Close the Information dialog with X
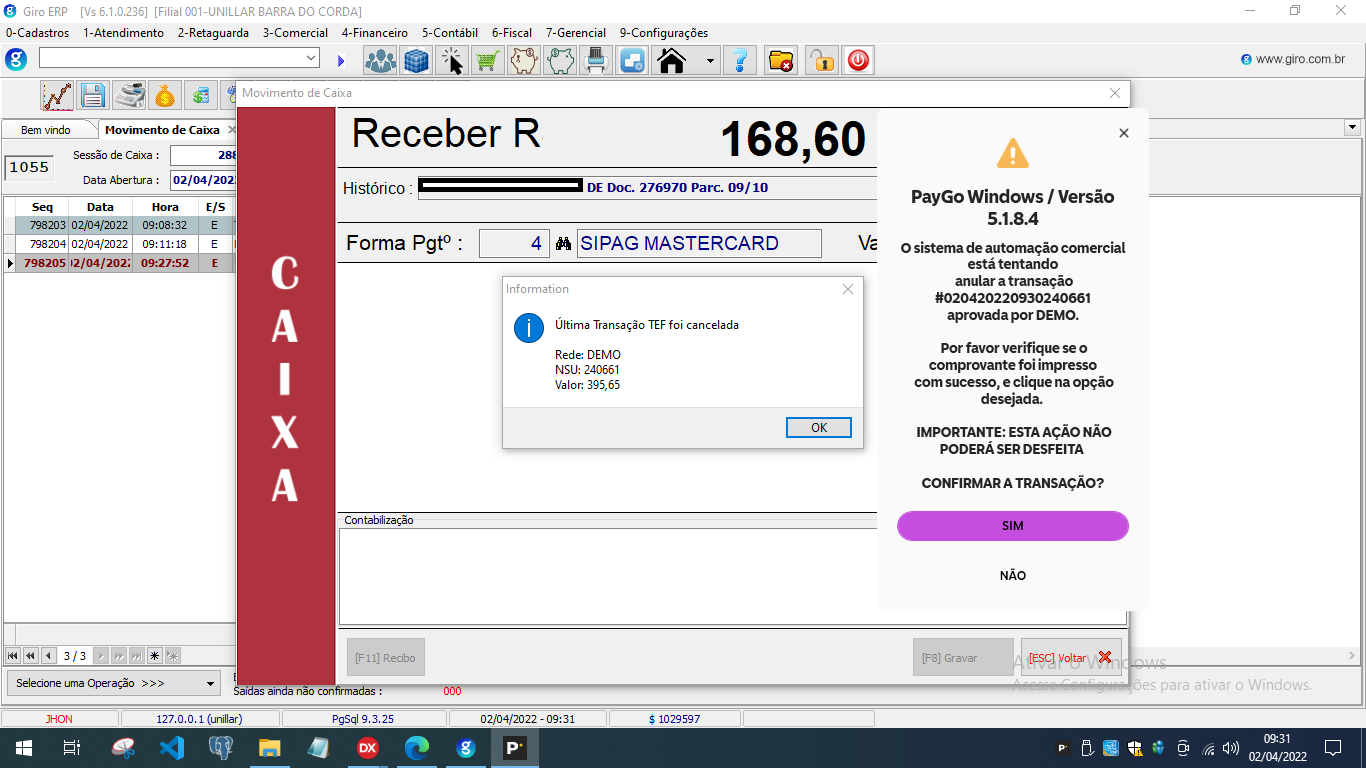This screenshot has height=768, width=1366. pyautogui.click(x=848, y=289)
